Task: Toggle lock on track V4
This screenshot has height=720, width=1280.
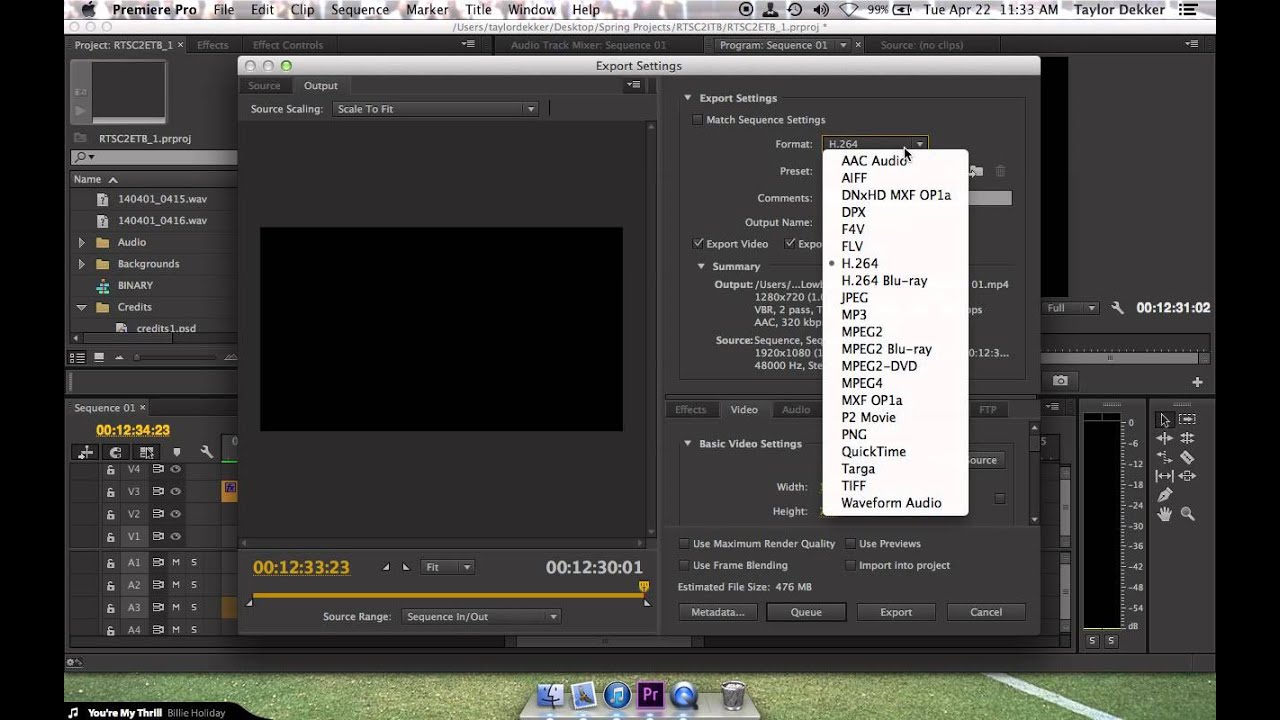Action: pyautogui.click(x=111, y=469)
